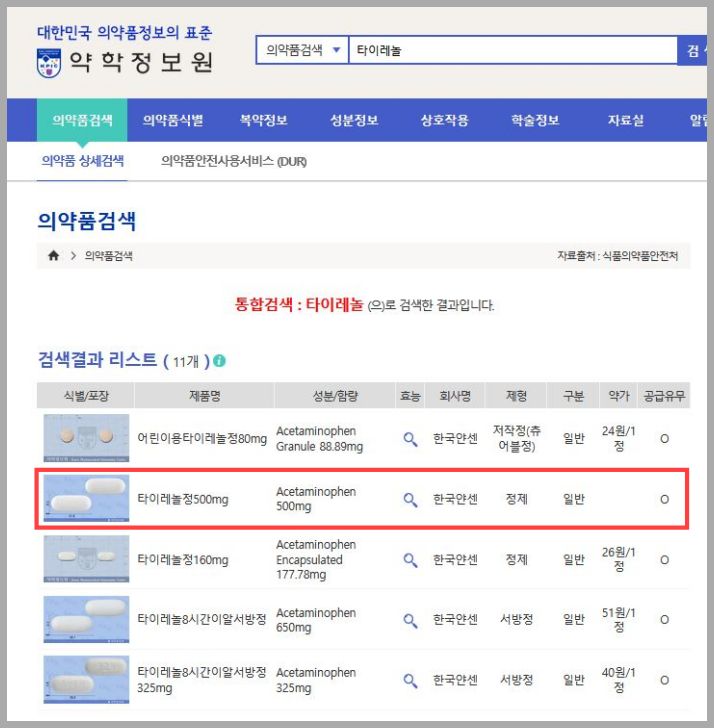Click price 51원/1정
The height and width of the screenshot is (728, 714).
618,620
